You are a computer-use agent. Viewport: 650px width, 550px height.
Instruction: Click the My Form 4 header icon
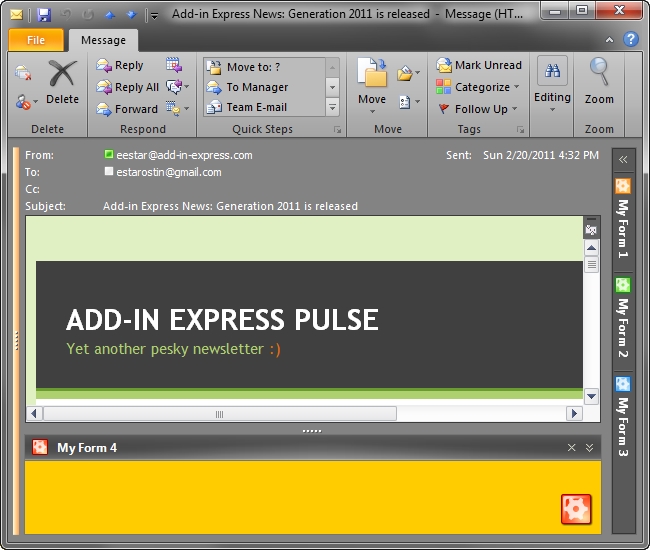click(x=40, y=447)
